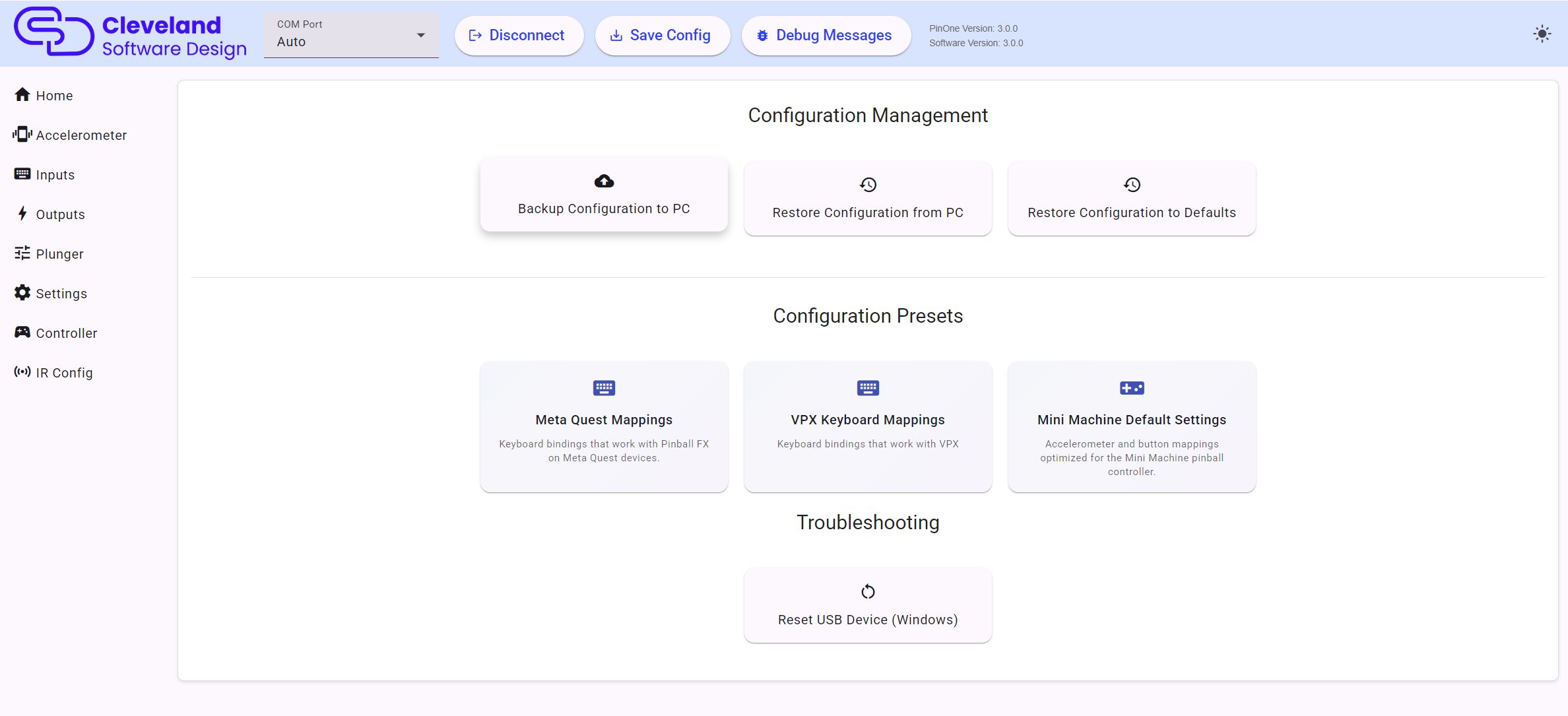Click the Cleveland Software Design logo
Viewport: 1568px width, 716px height.
click(131, 33)
